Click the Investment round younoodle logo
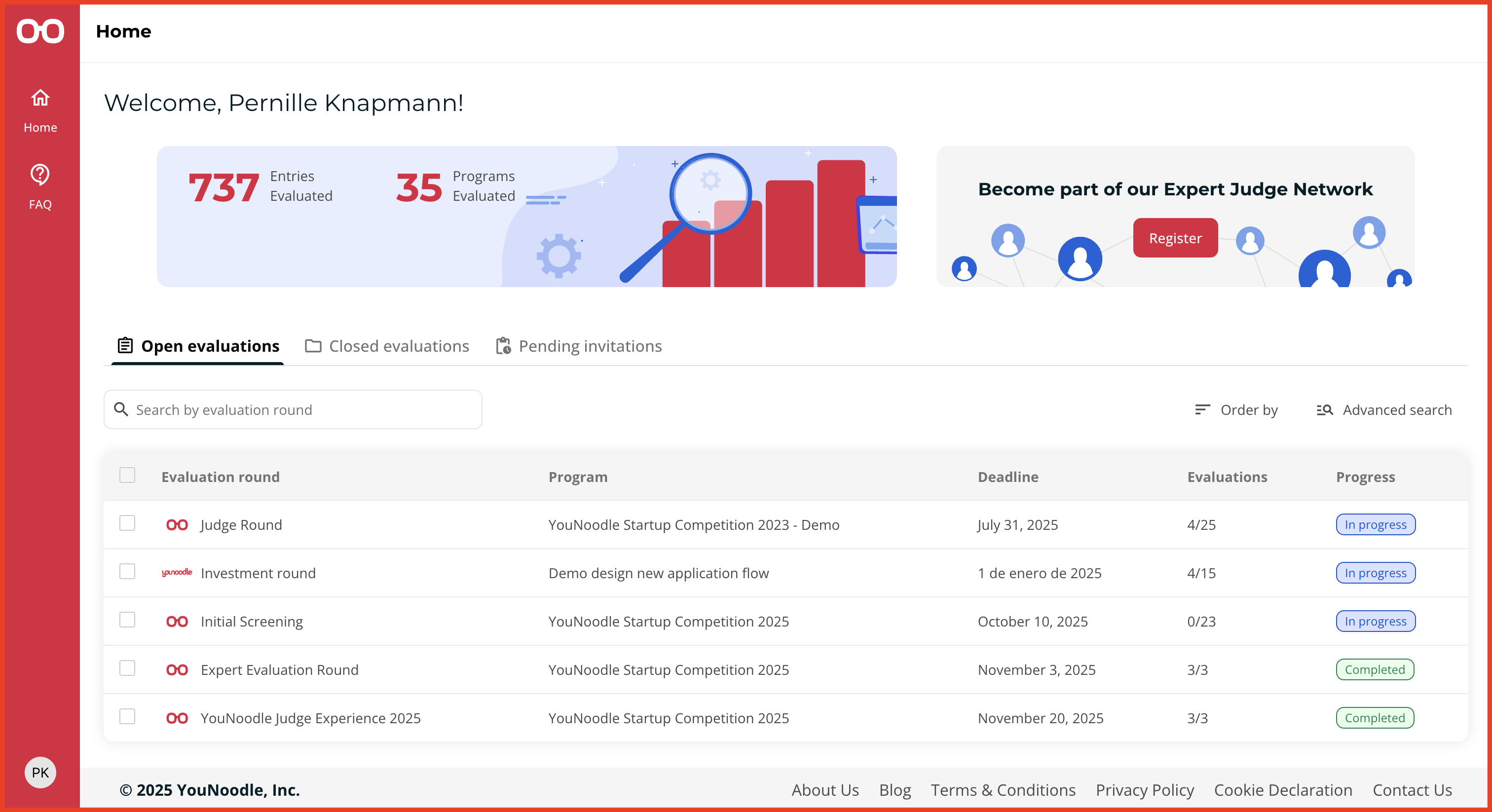Screen dimensions: 1492x812 177,572
